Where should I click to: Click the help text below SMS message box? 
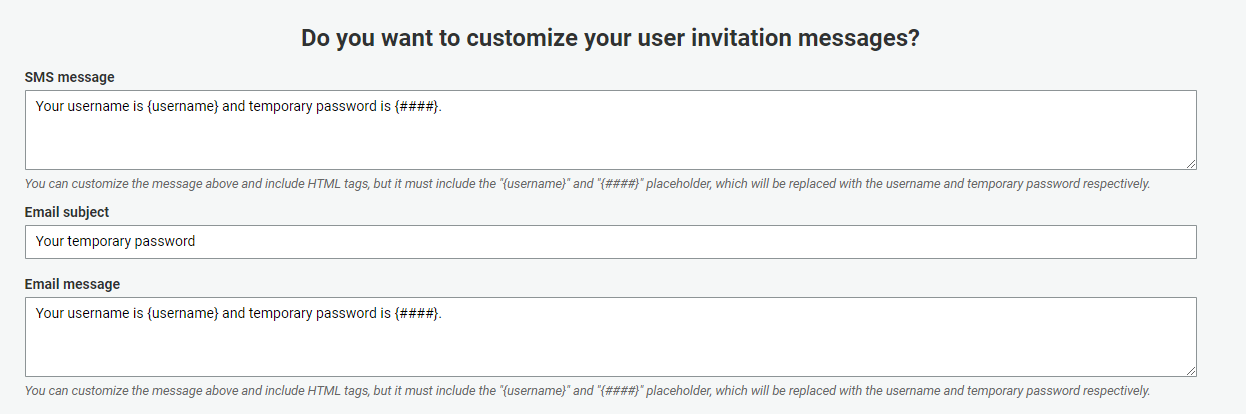(587, 184)
